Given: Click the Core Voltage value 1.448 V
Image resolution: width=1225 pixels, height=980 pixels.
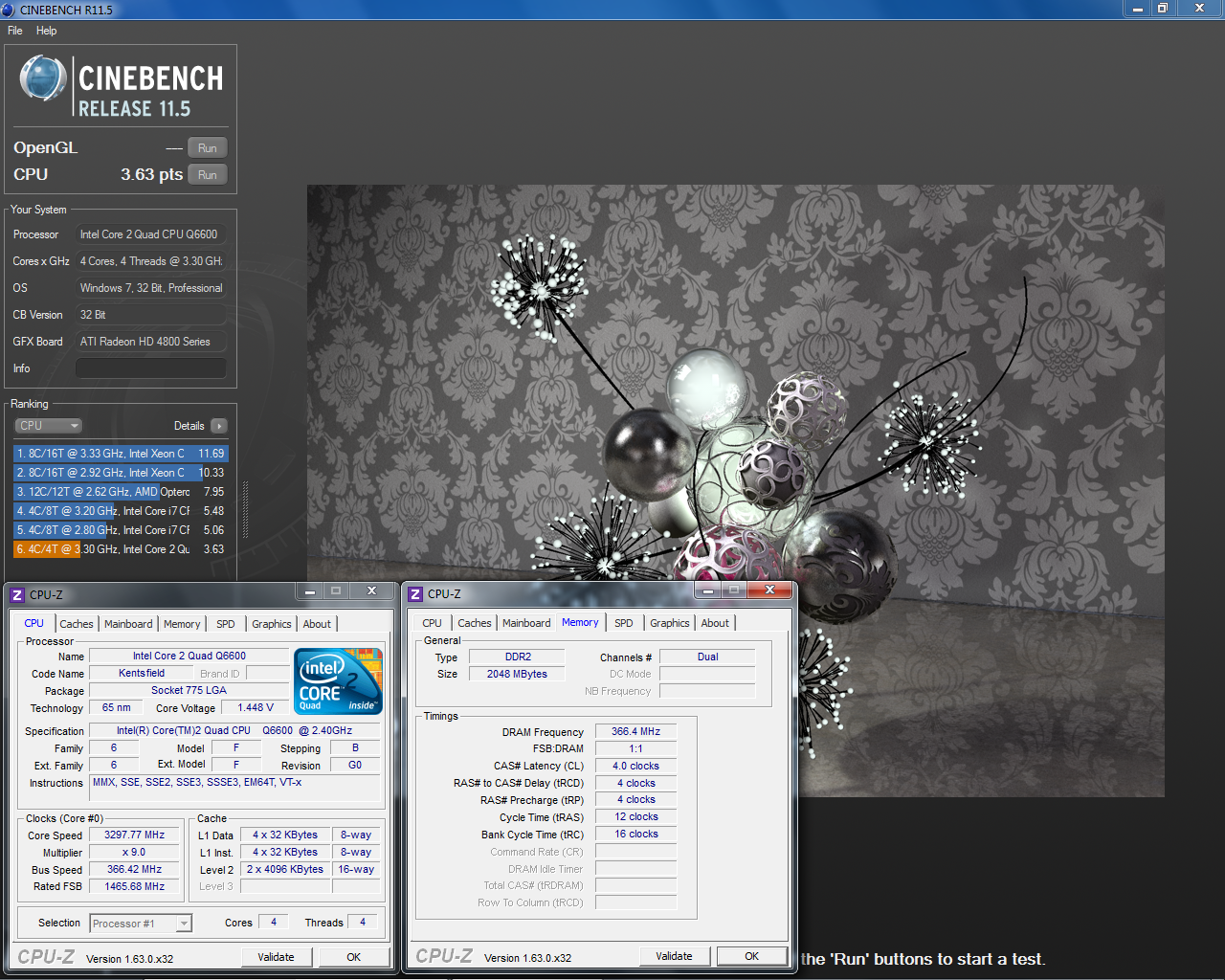Looking at the screenshot, I should pyautogui.click(x=256, y=708).
